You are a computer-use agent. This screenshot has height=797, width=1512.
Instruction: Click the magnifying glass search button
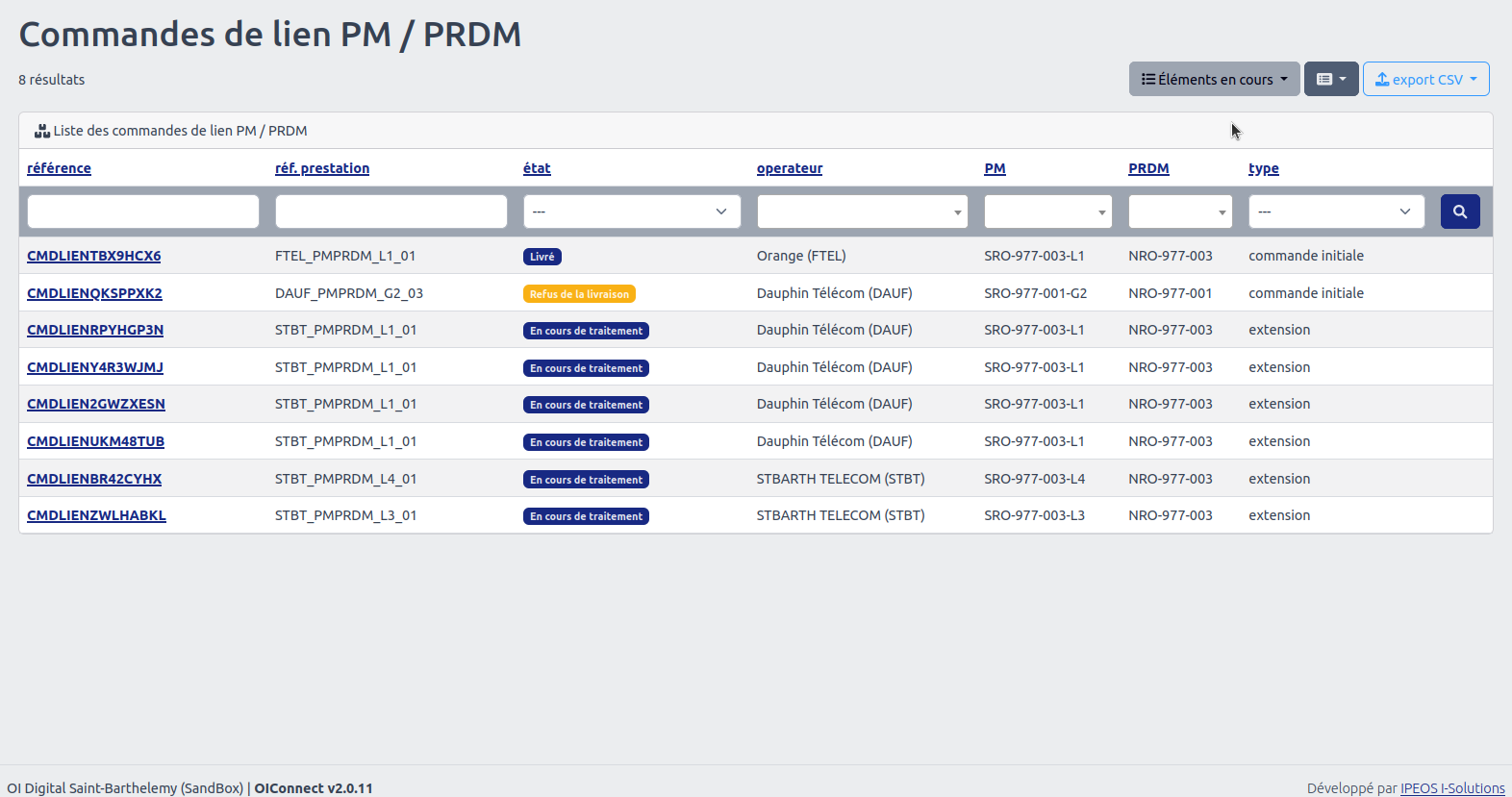(1459, 212)
